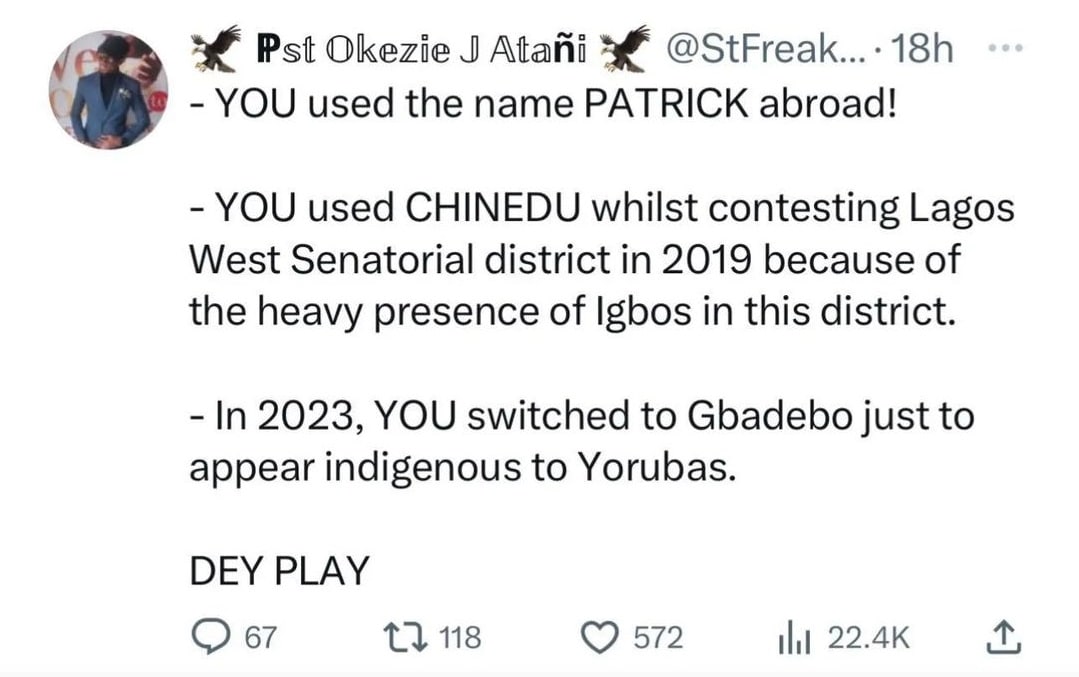The width and height of the screenshot is (1079, 677).
Task: Click the paragraph about switching to Gbadebo
Action: click(x=580, y=442)
